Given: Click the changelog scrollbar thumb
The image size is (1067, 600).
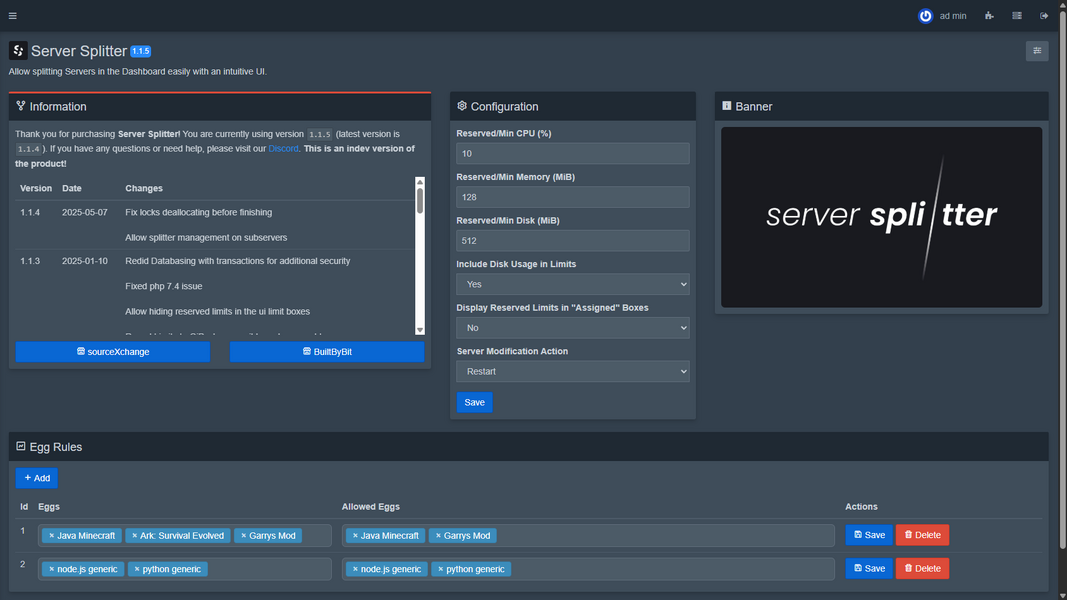Looking at the screenshot, I should pyautogui.click(x=420, y=201).
